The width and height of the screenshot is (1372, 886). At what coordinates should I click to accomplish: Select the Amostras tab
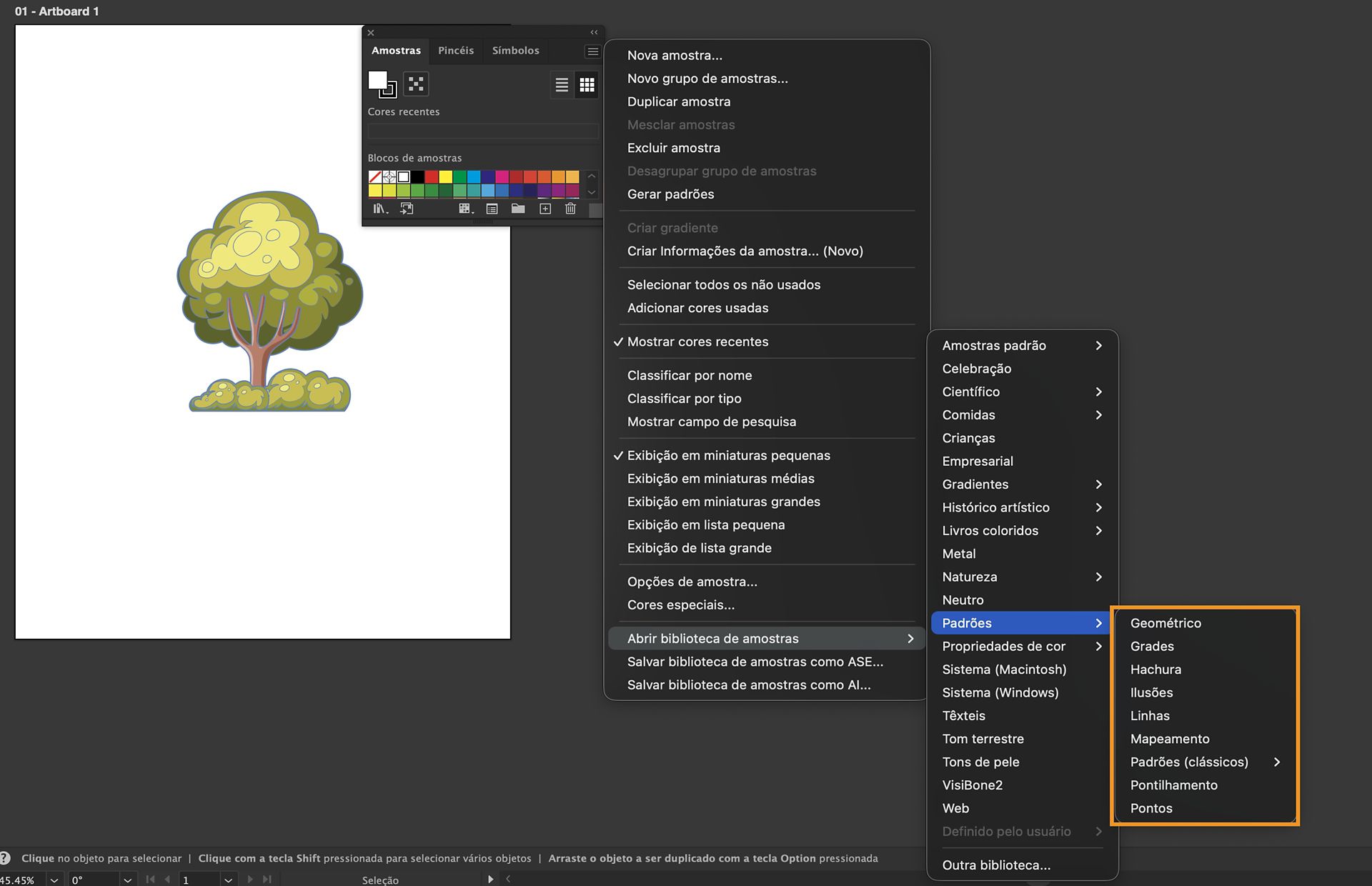(x=396, y=51)
